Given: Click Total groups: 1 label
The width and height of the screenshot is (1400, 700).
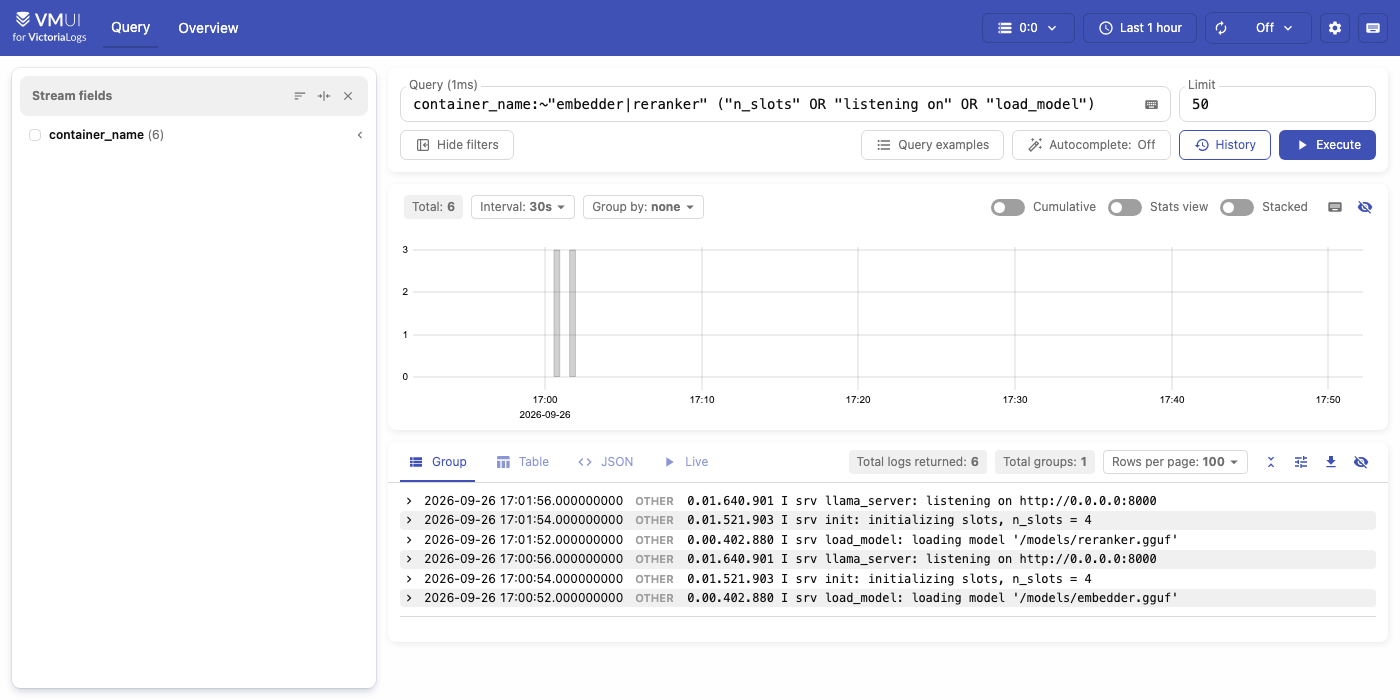Looking at the screenshot, I should coord(1045,462).
